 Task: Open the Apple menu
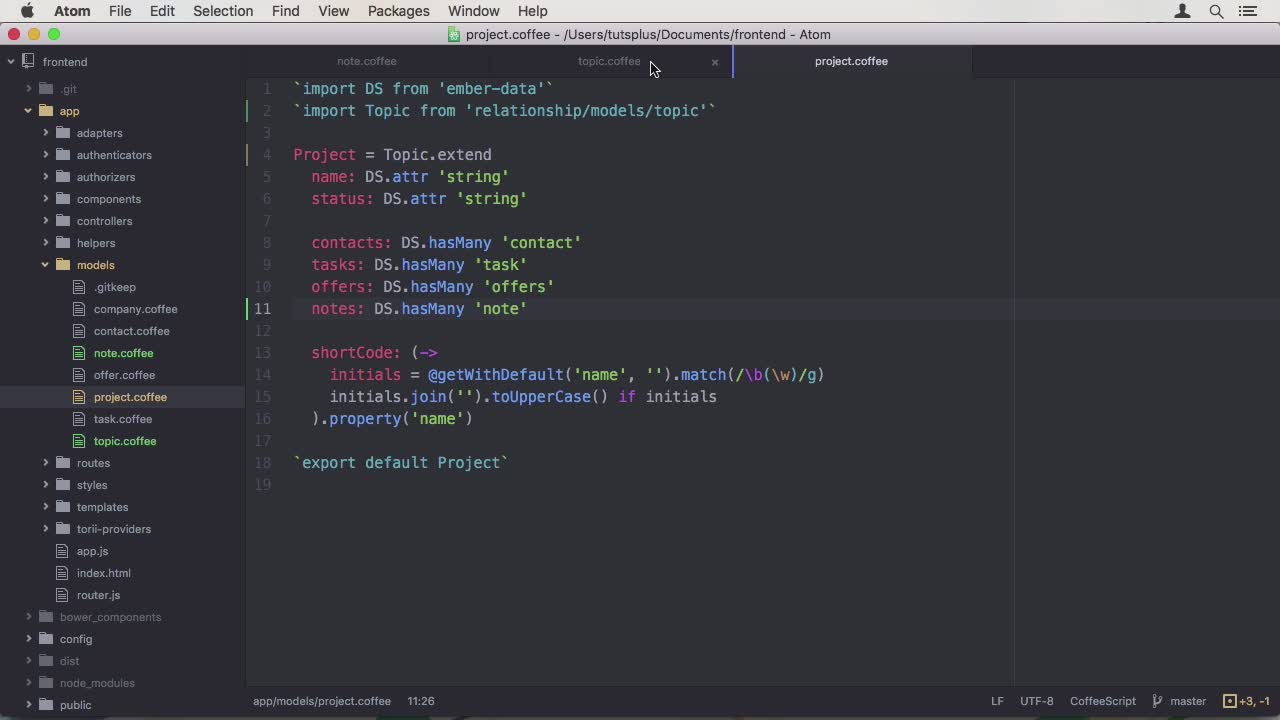[27, 11]
